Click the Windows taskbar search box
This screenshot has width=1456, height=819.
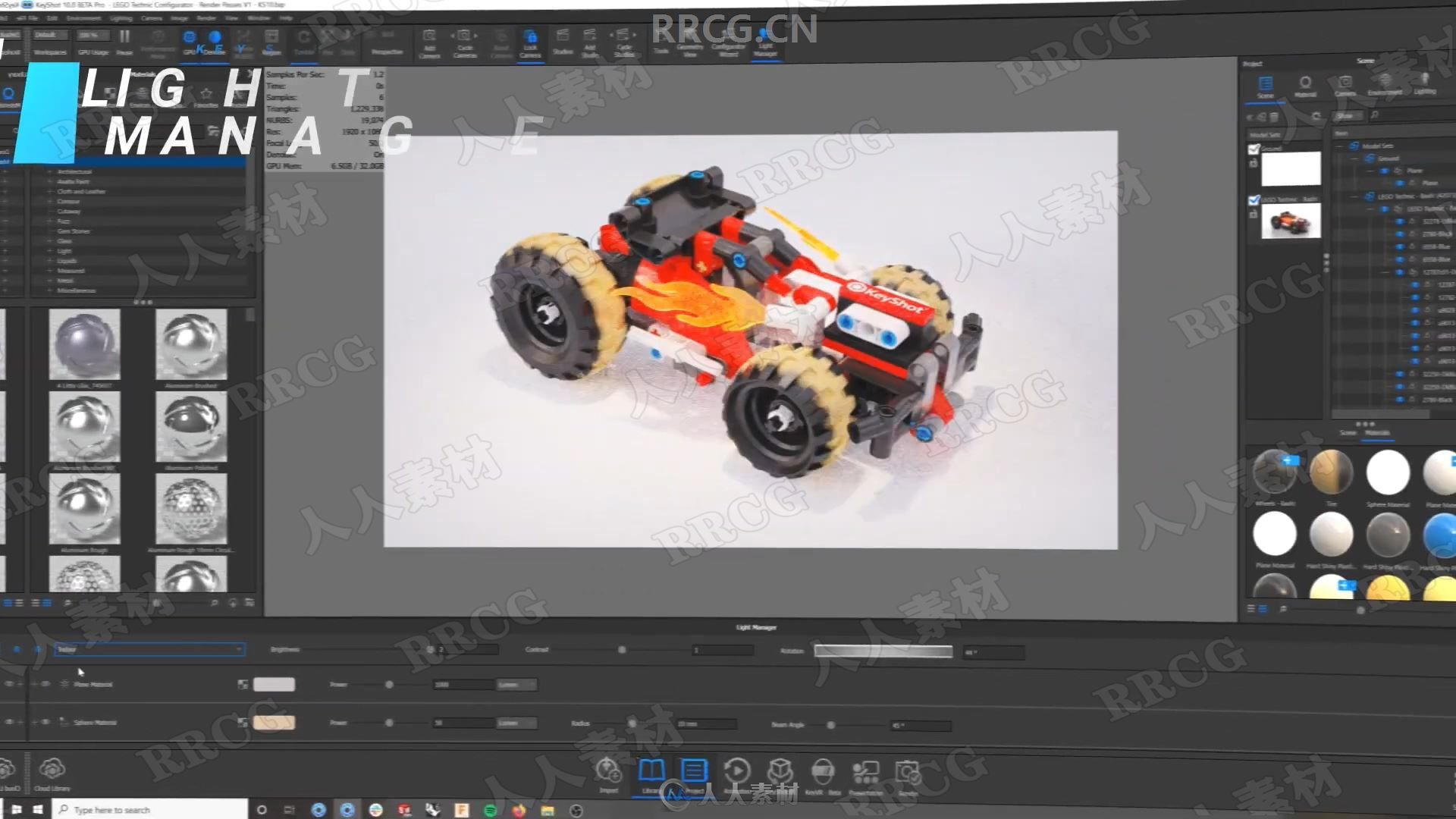click(x=151, y=809)
